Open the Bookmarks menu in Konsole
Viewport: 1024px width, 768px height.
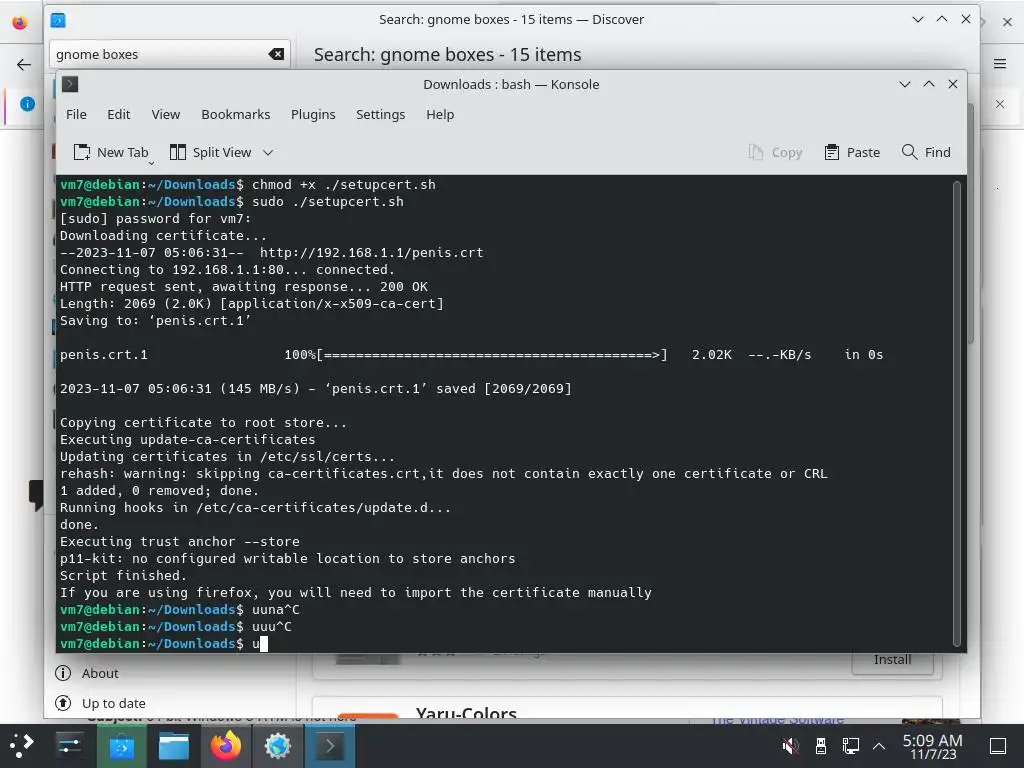click(235, 114)
